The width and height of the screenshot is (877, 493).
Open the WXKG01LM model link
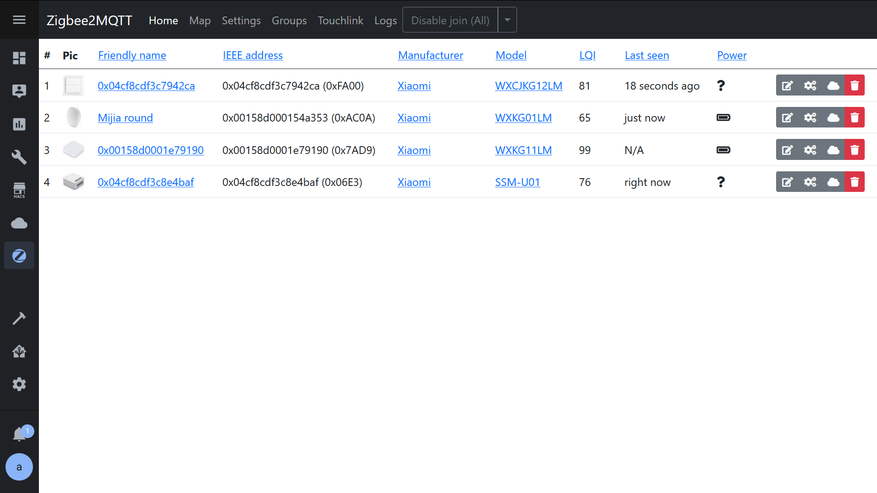[524, 118]
